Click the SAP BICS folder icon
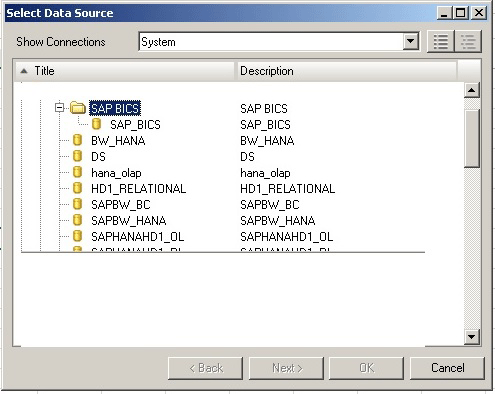Viewport: 495px width, 394px height. tap(78, 108)
